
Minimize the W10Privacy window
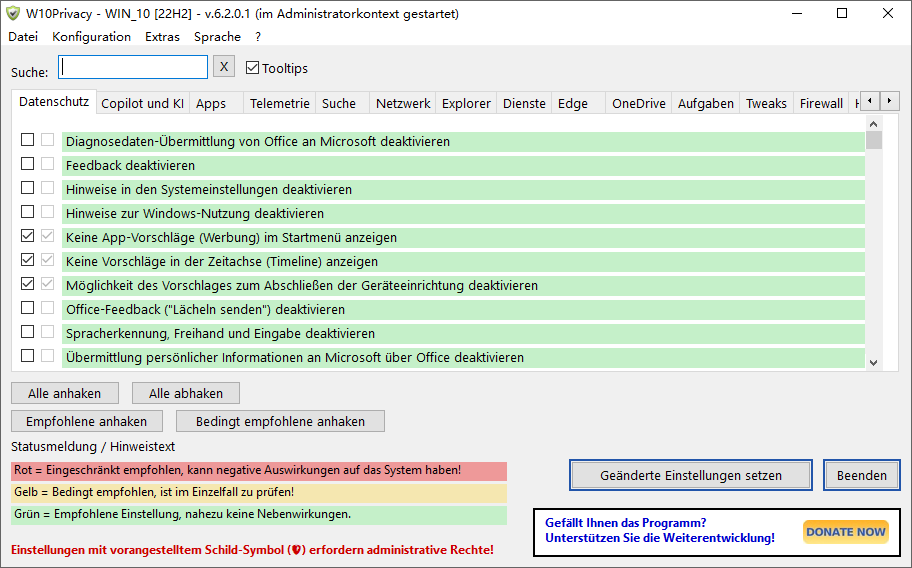(797, 13)
